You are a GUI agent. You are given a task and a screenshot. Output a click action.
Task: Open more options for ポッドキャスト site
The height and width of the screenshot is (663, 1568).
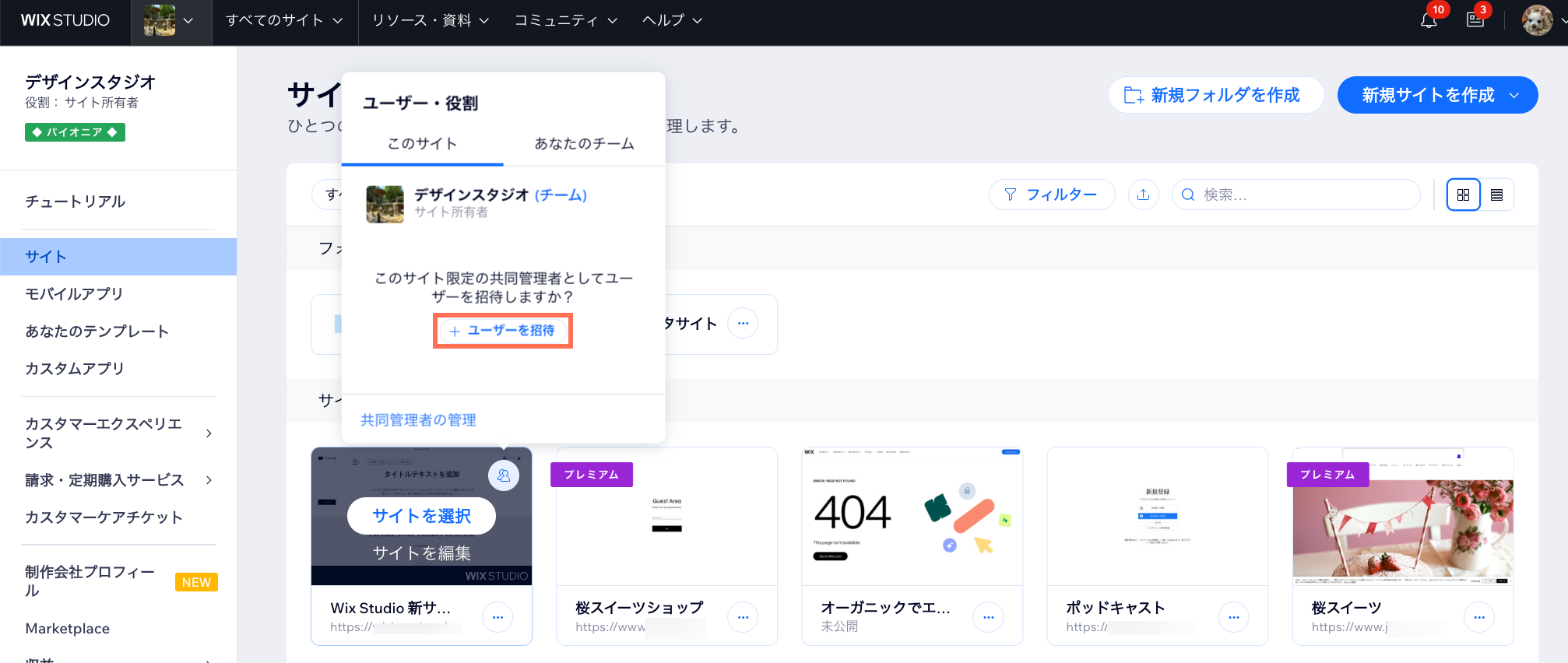pyautogui.click(x=1233, y=617)
